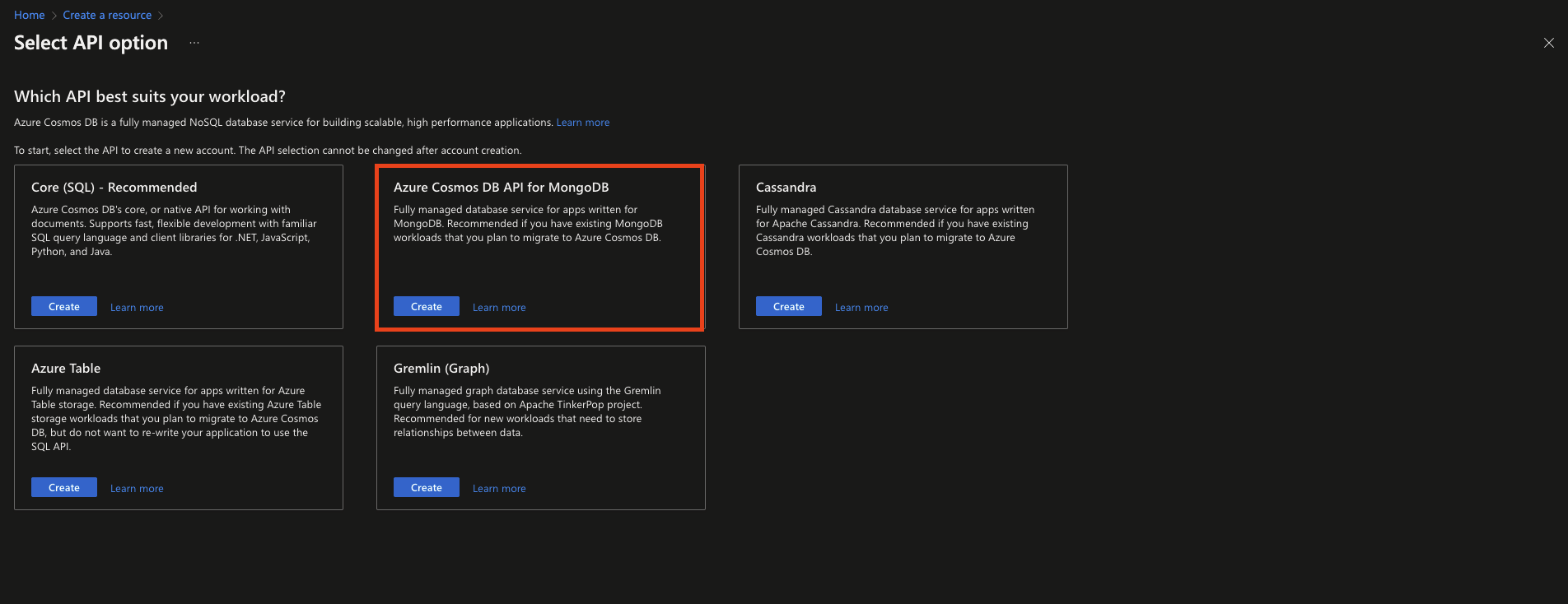Viewport: 1568px width, 604px height.
Task: Click the MongoDB description paragraph
Action: (x=528, y=224)
